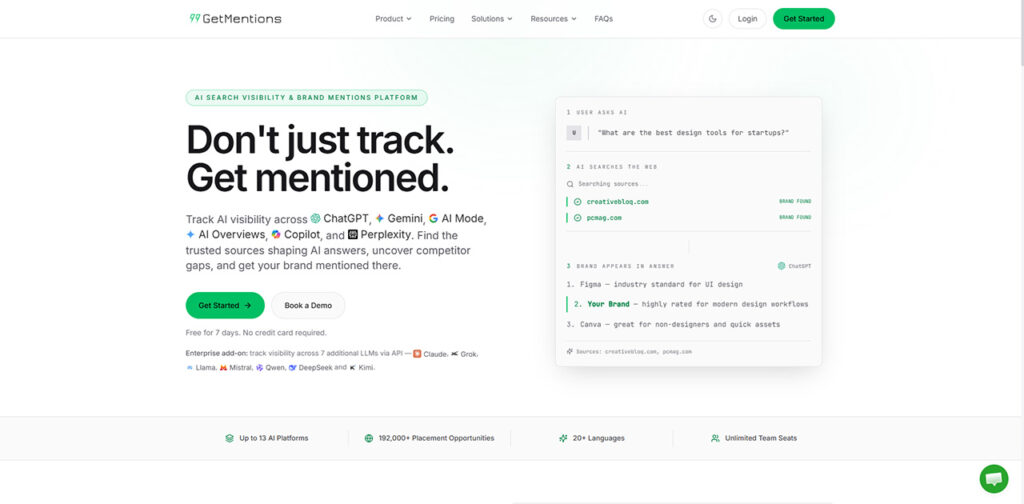This screenshot has height=504, width=1024.
Task: Click BRAND FOUND label beside creativebloq.com
Action: [x=795, y=202]
